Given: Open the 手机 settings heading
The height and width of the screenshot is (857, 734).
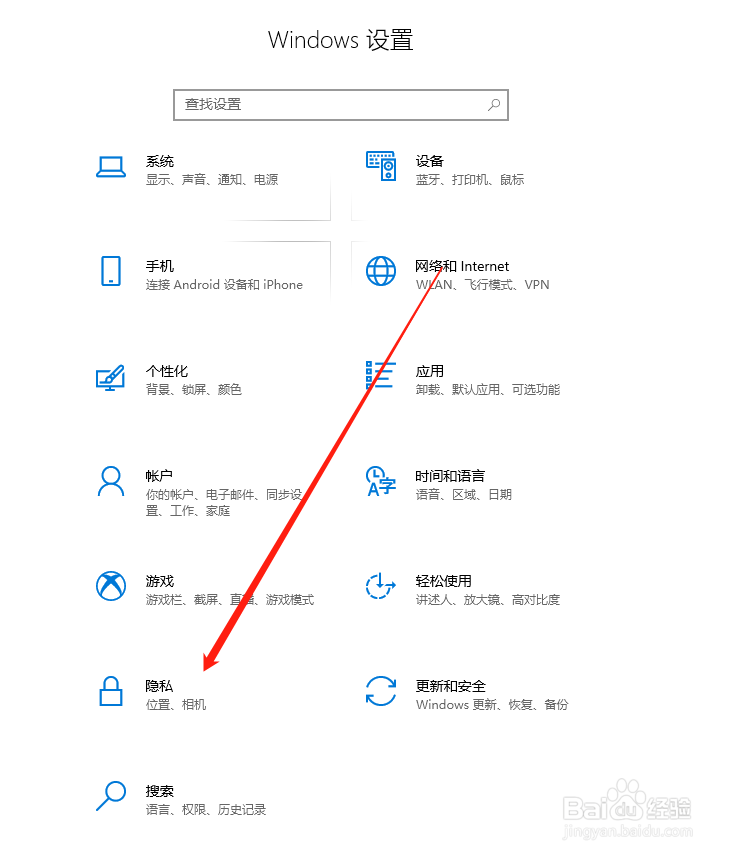Looking at the screenshot, I should pos(160,266).
